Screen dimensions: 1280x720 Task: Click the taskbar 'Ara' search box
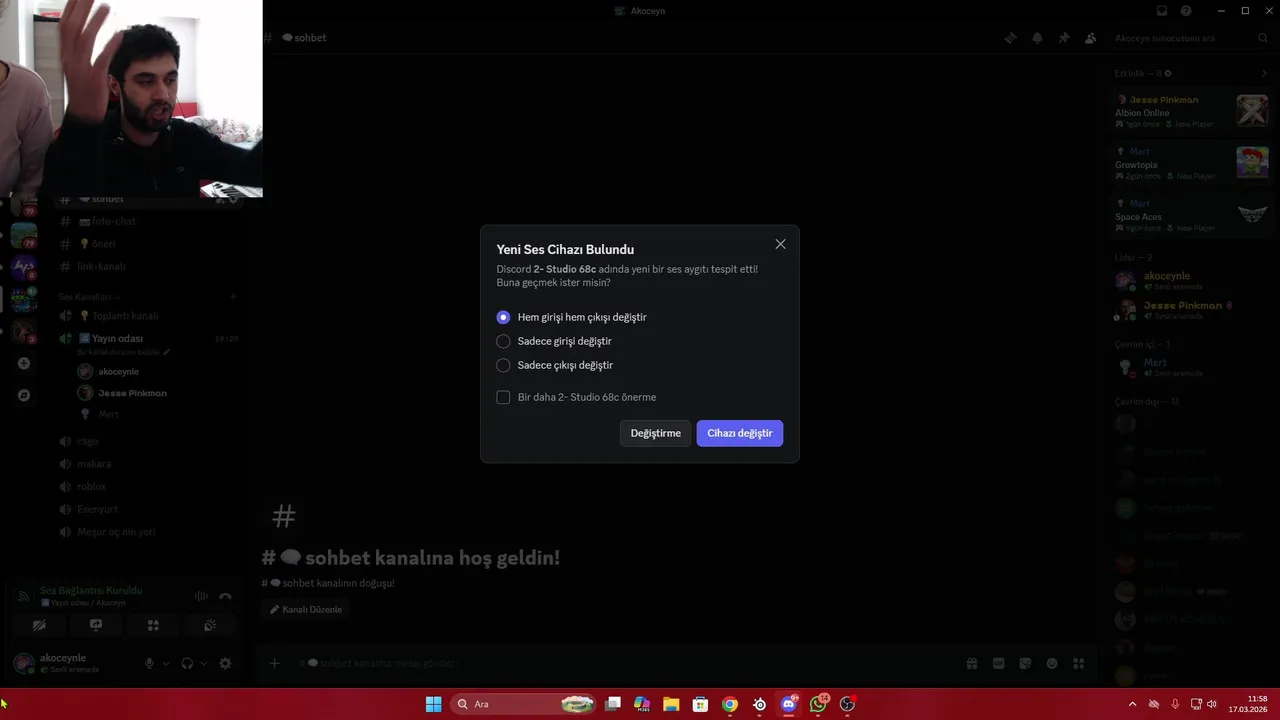pyautogui.click(x=523, y=704)
